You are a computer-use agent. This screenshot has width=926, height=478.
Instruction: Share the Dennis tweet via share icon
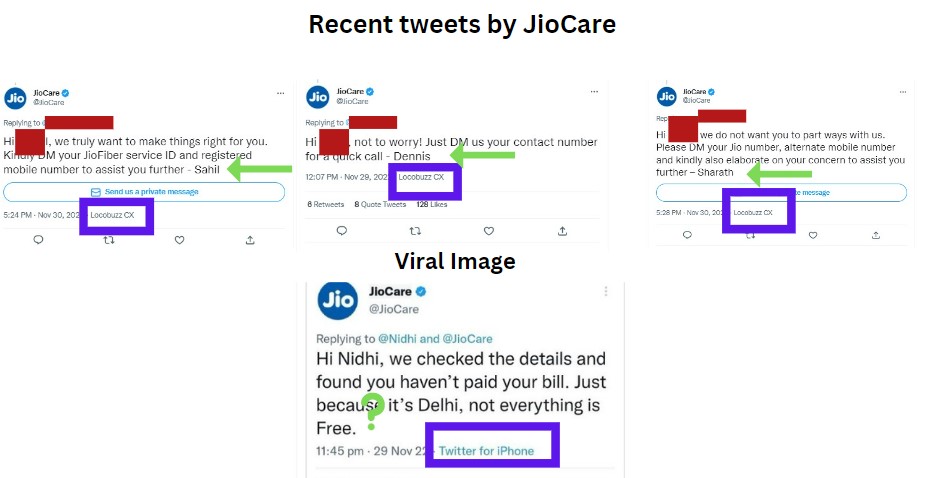tap(562, 231)
